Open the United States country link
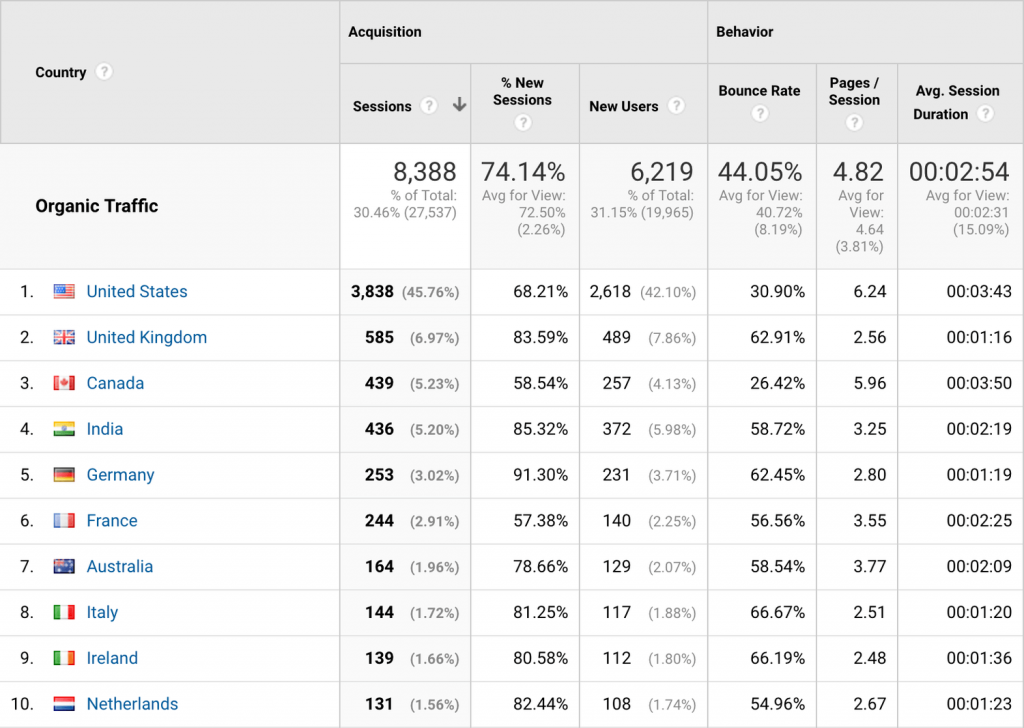Image resolution: width=1024 pixels, height=728 pixels. click(x=137, y=291)
